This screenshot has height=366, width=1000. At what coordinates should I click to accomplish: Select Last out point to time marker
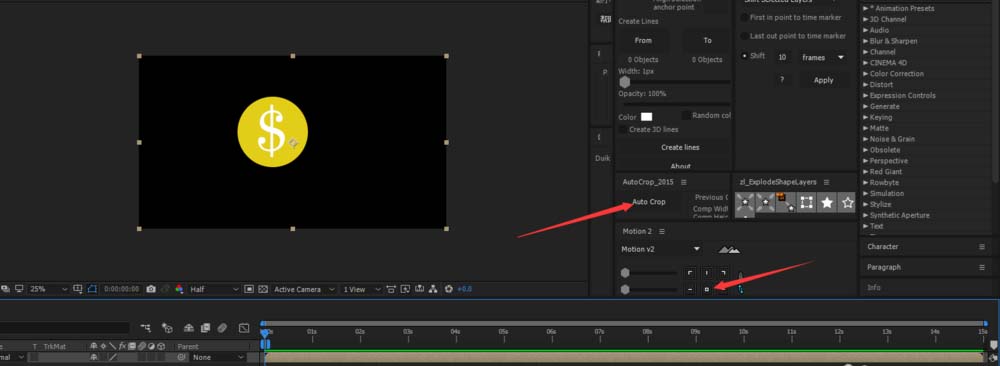(744, 36)
